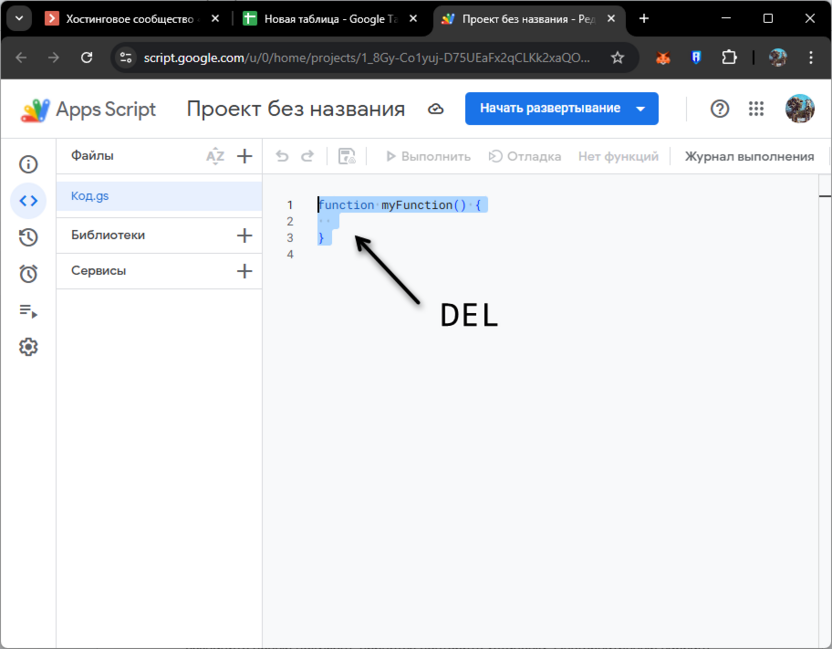Open the project Overview info panel
The width and height of the screenshot is (832, 649).
[x=28, y=163]
